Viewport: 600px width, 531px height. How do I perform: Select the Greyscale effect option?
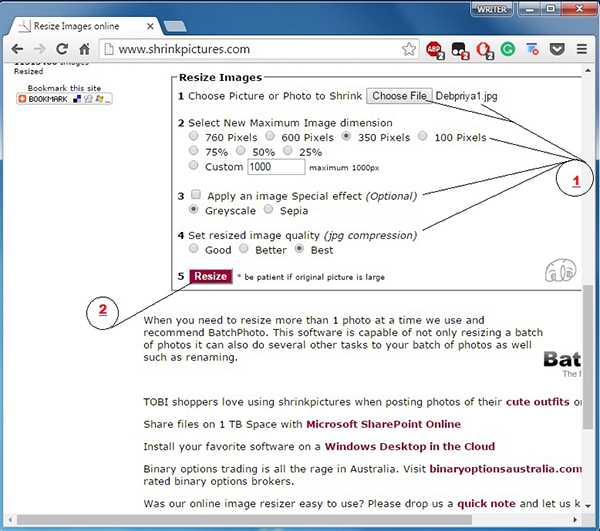(194, 209)
